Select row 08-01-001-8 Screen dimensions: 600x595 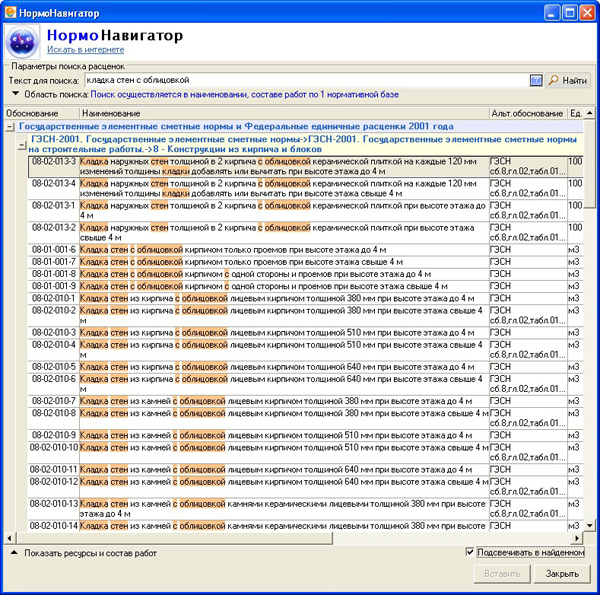[x=305, y=274]
